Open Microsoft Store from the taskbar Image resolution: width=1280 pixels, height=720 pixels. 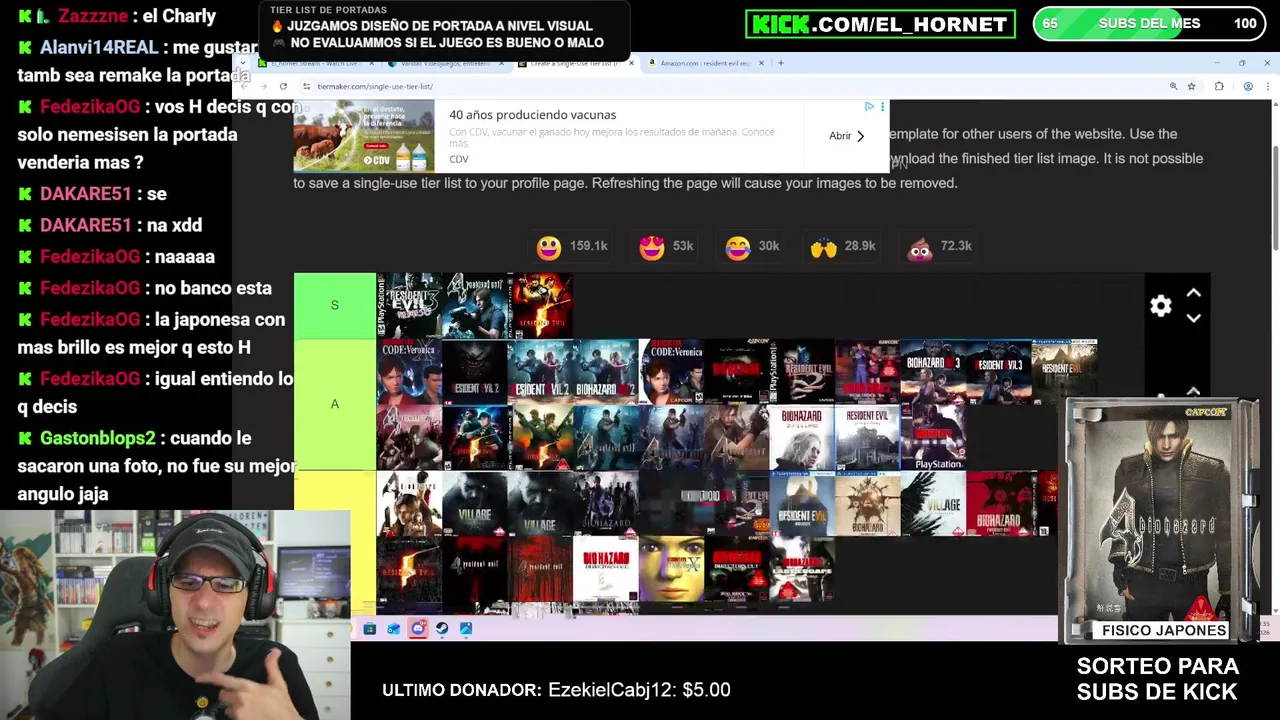coord(369,628)
